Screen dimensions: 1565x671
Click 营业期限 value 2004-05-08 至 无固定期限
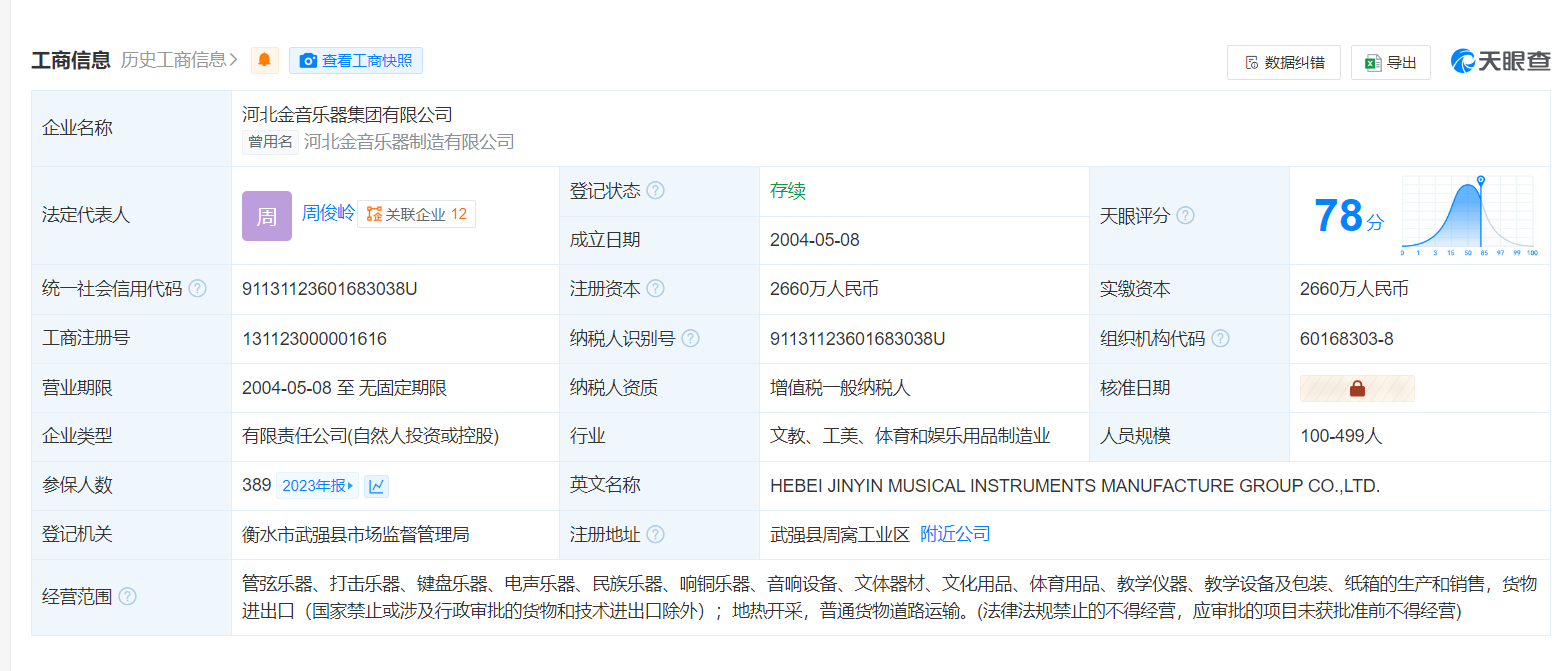click(x=344, y=388)
